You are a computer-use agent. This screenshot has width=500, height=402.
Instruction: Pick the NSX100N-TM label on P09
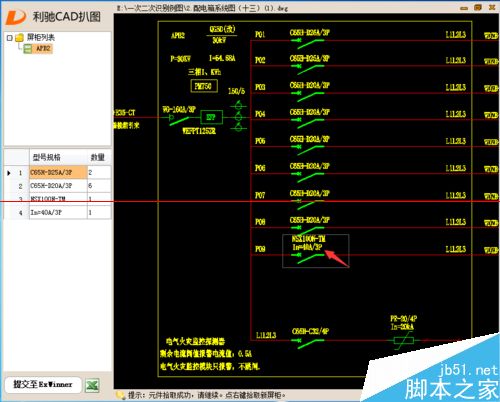click(309, 239)
